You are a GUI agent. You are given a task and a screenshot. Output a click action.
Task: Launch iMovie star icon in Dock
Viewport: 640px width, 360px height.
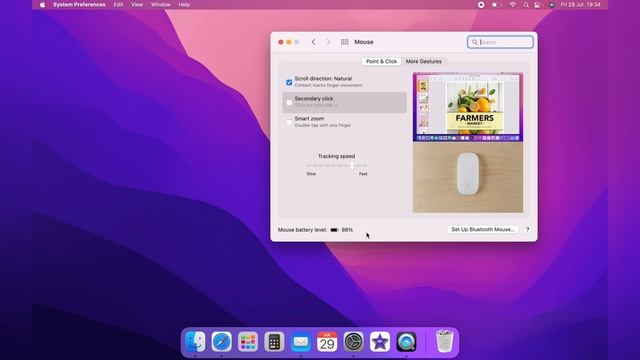pyautogui.click(x=380, y=341)
